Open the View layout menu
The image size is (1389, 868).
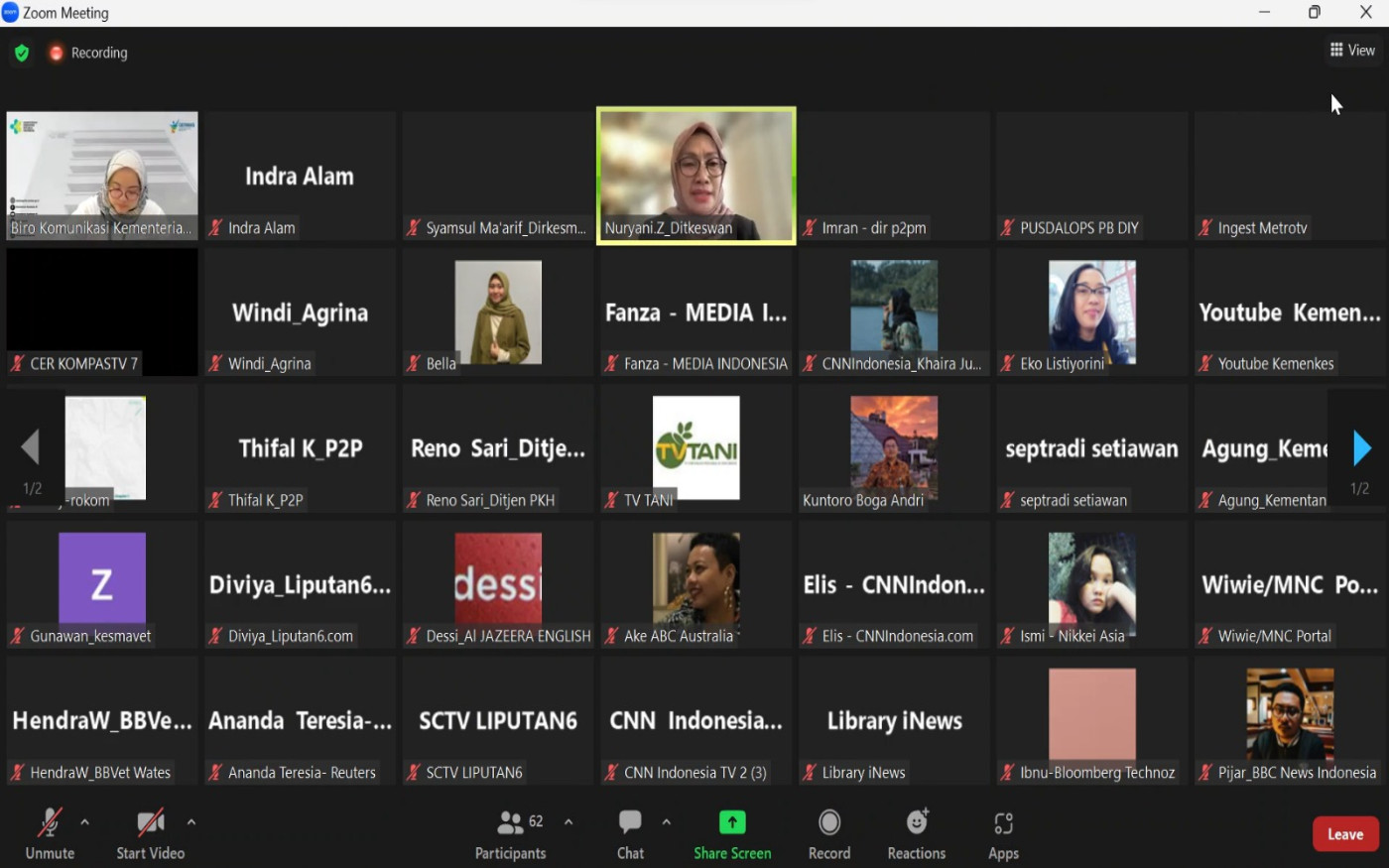click(1352, 50)
